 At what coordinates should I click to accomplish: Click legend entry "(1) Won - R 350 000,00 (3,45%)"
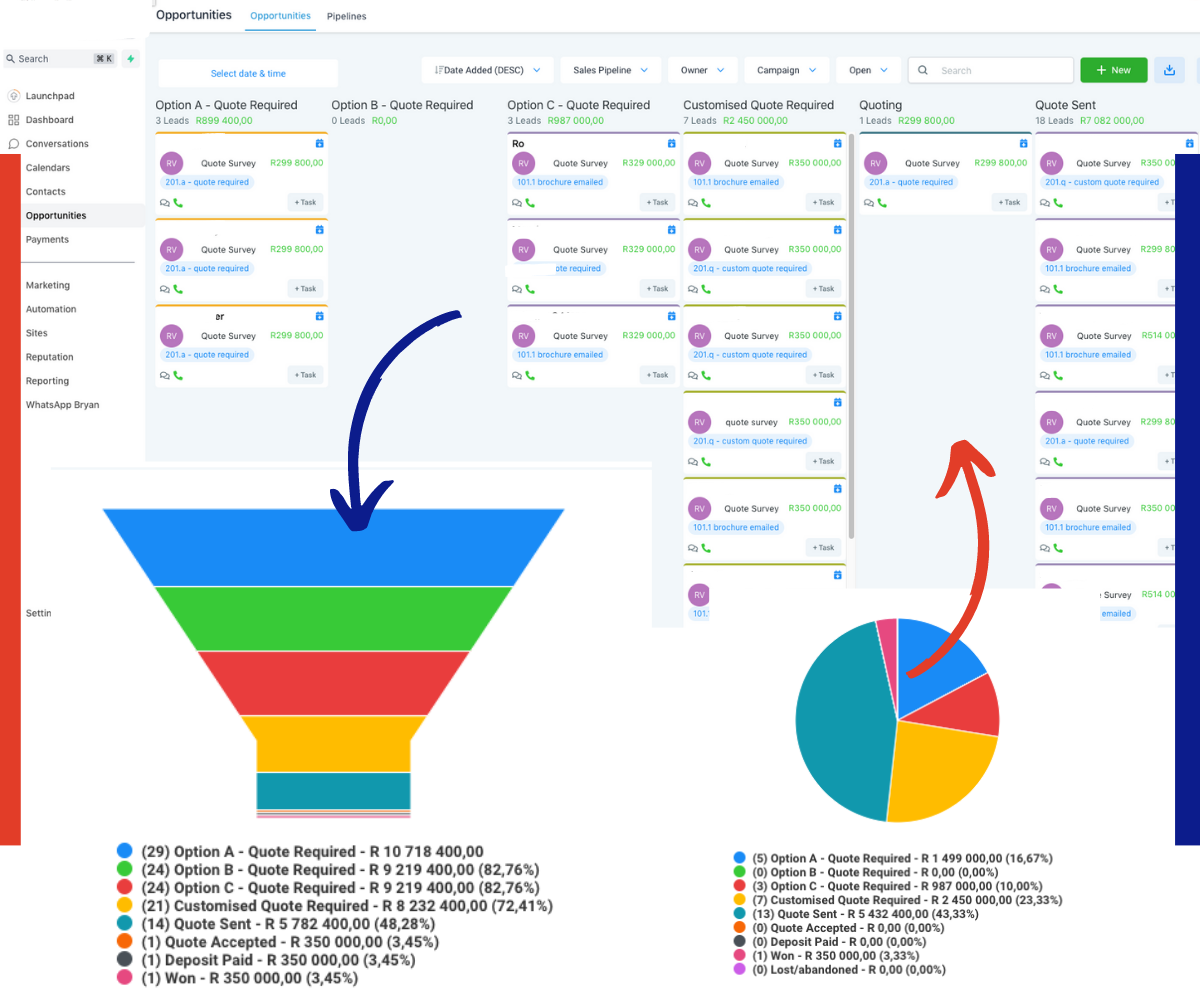click(250, 978)
